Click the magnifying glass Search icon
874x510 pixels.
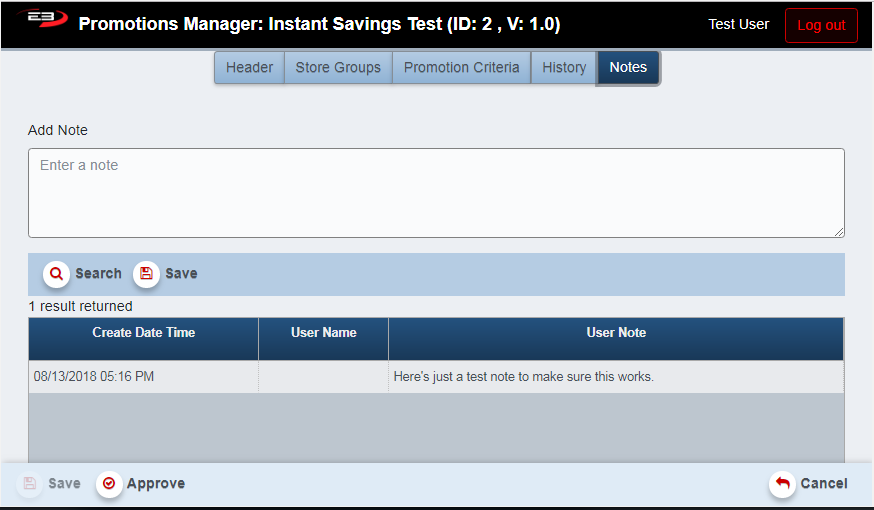[x=56, y=274]
